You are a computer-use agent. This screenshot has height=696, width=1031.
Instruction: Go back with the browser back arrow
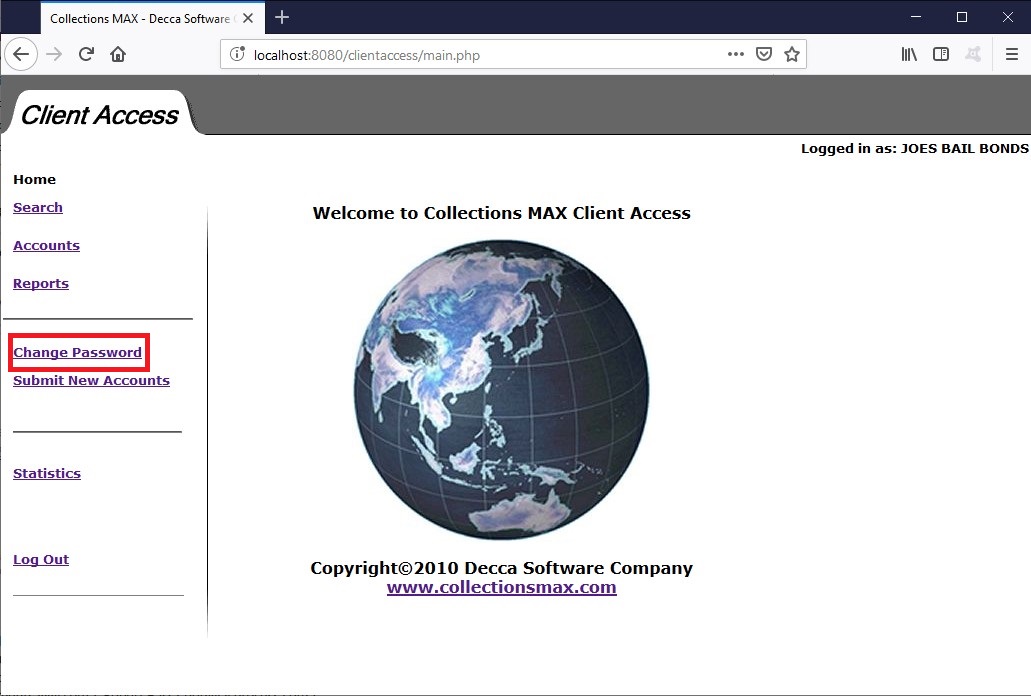(x=21, y=54)
